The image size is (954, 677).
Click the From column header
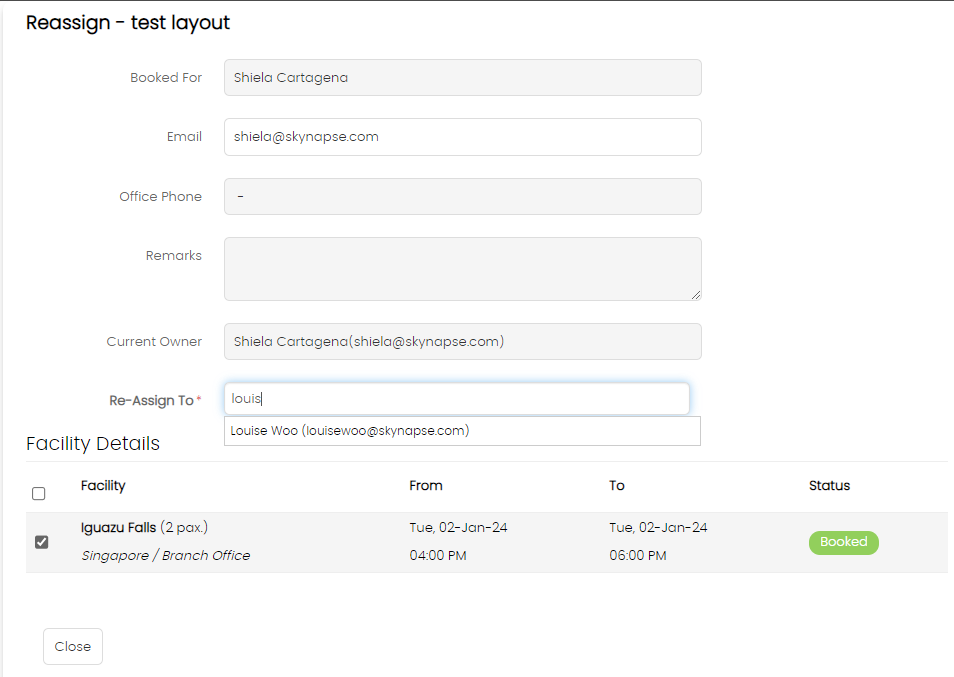(x=425, y=486)
